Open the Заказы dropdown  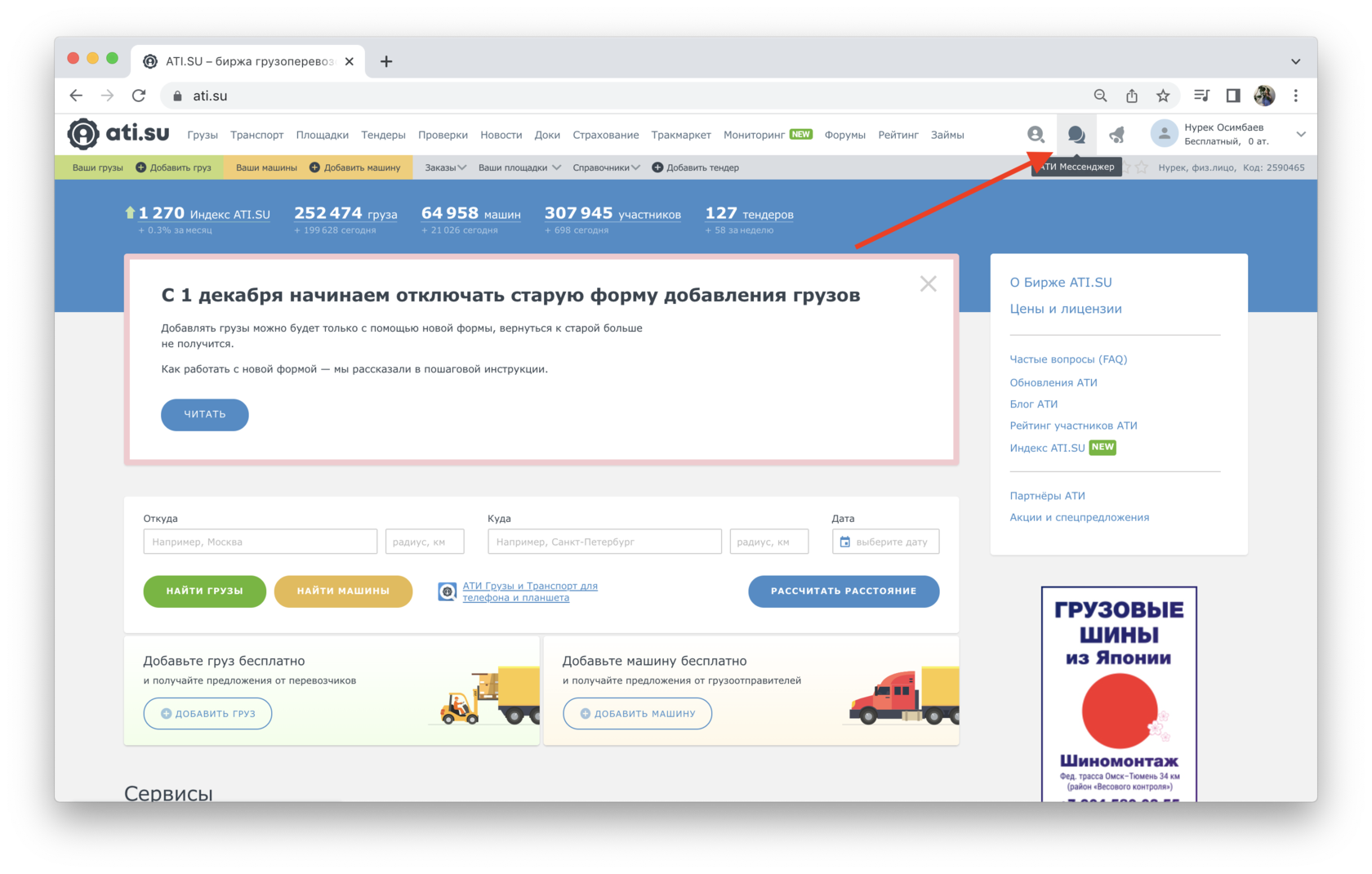(445, 167)
